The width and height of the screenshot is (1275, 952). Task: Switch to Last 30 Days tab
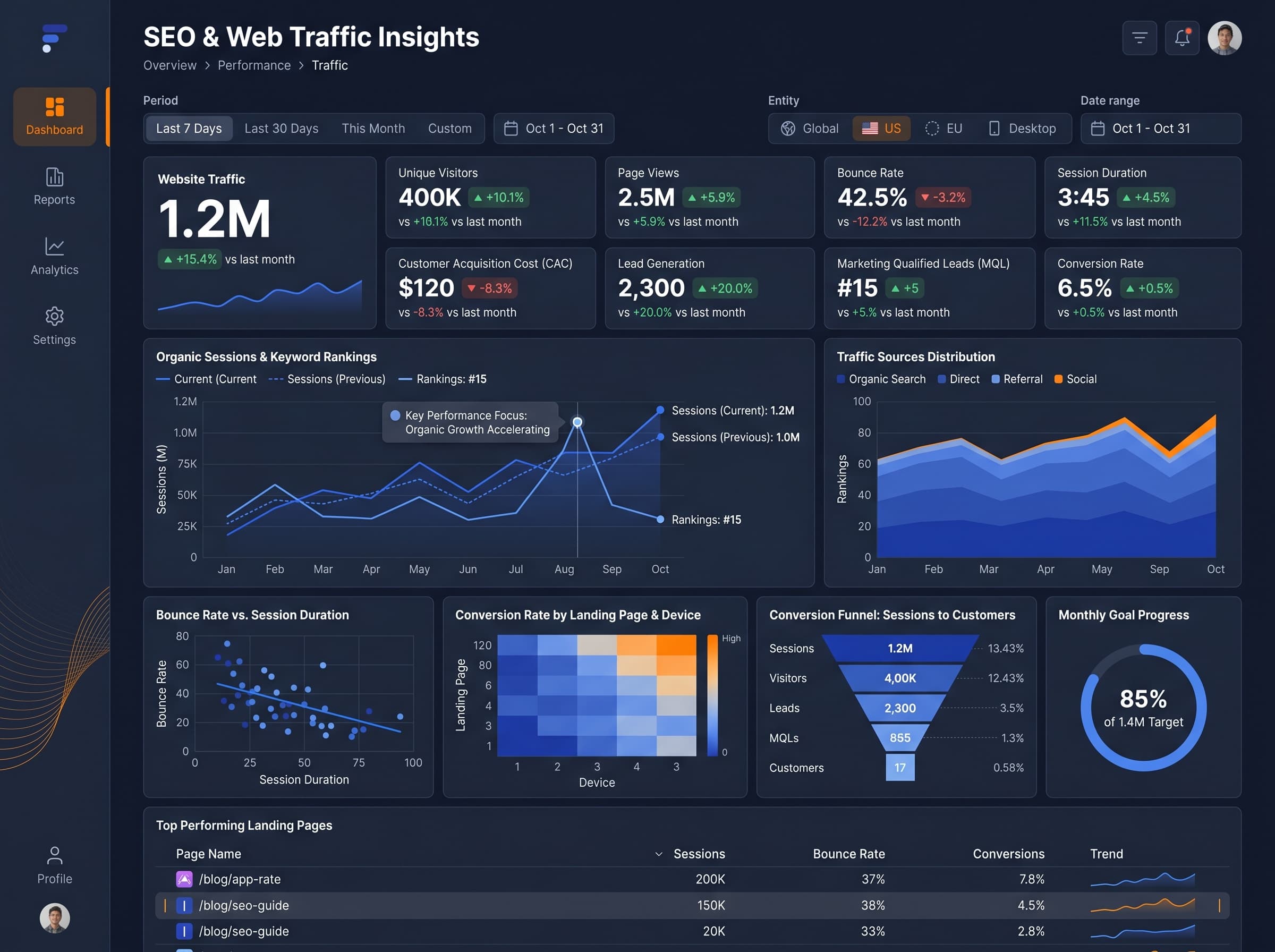pos(281,129)
